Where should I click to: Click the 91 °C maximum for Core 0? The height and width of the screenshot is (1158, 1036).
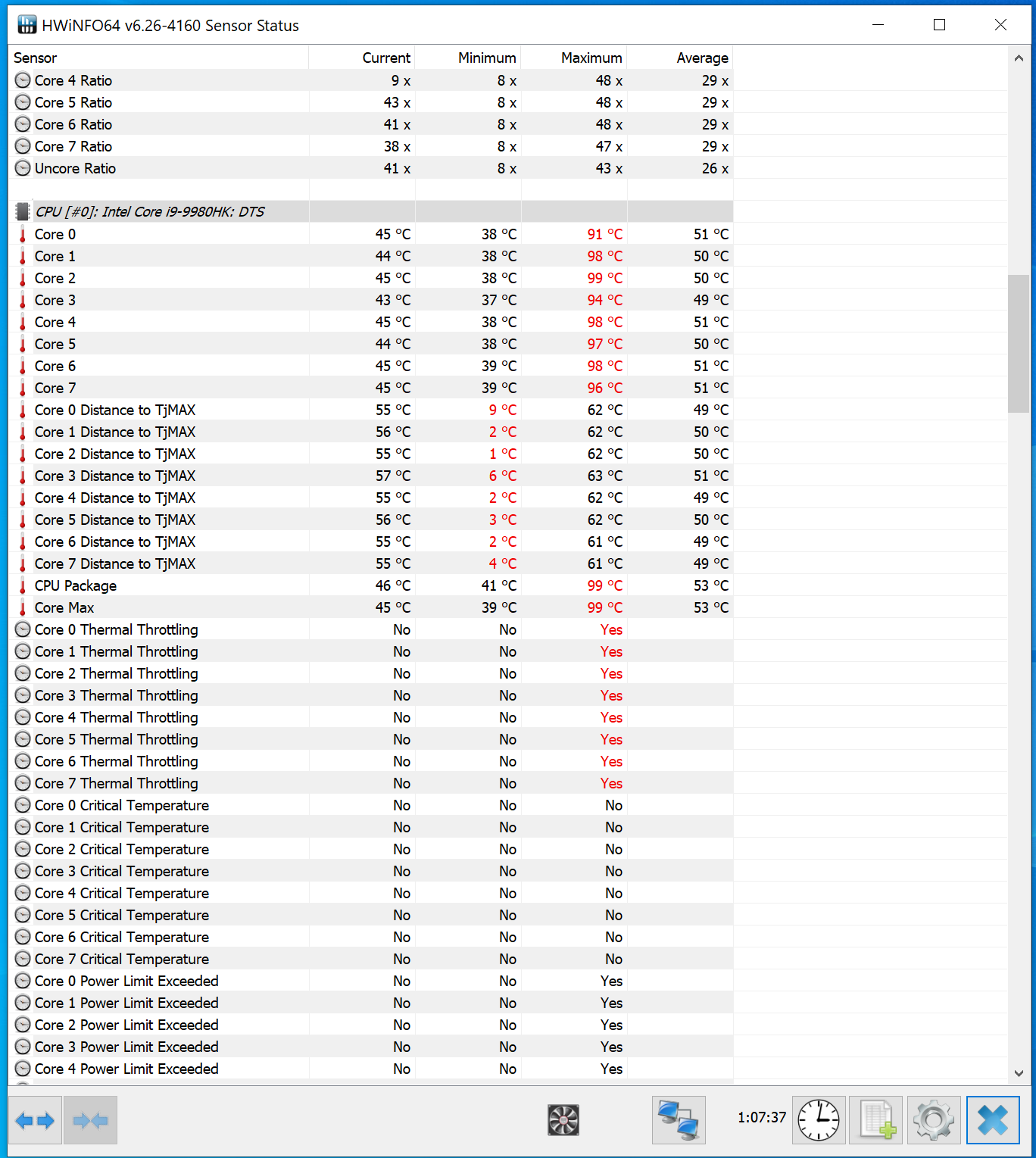(604, 234)
